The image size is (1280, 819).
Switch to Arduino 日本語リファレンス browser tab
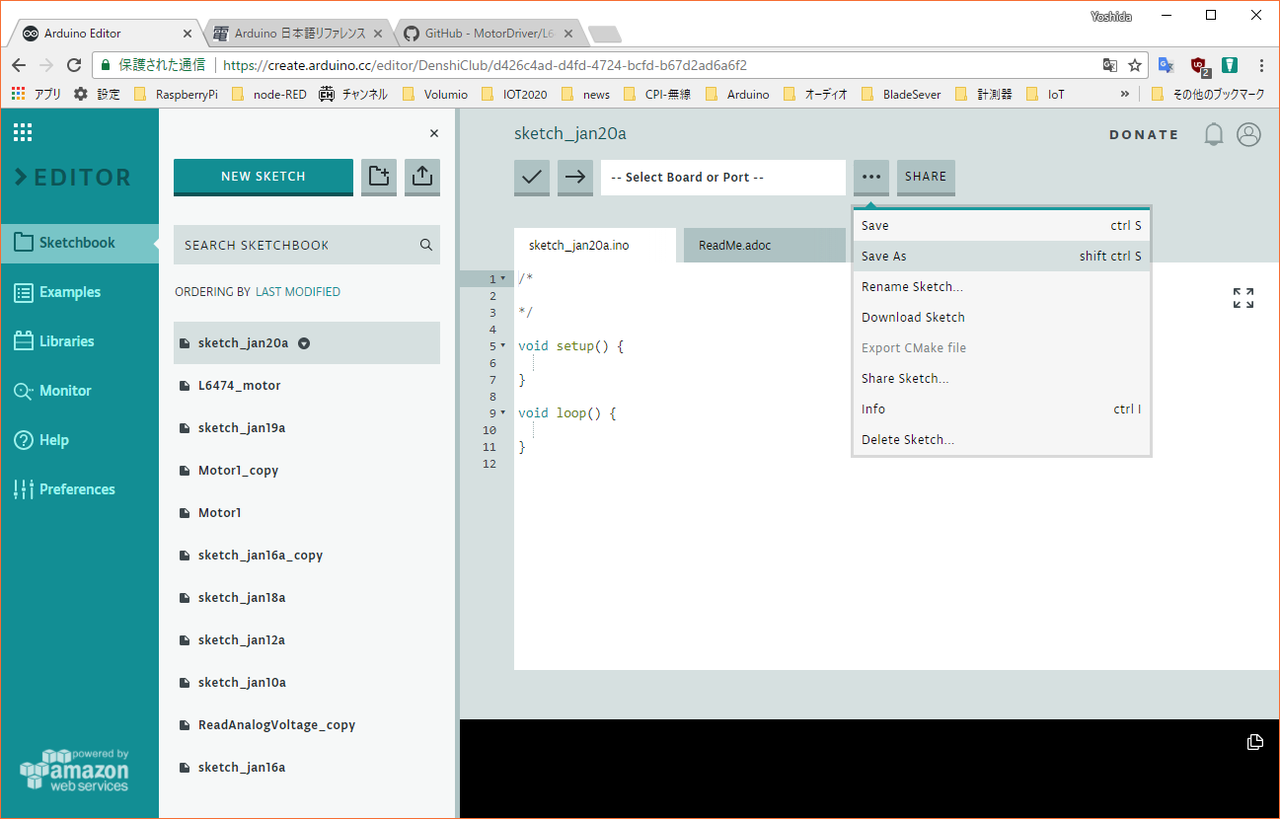click(x=299, y=33)
